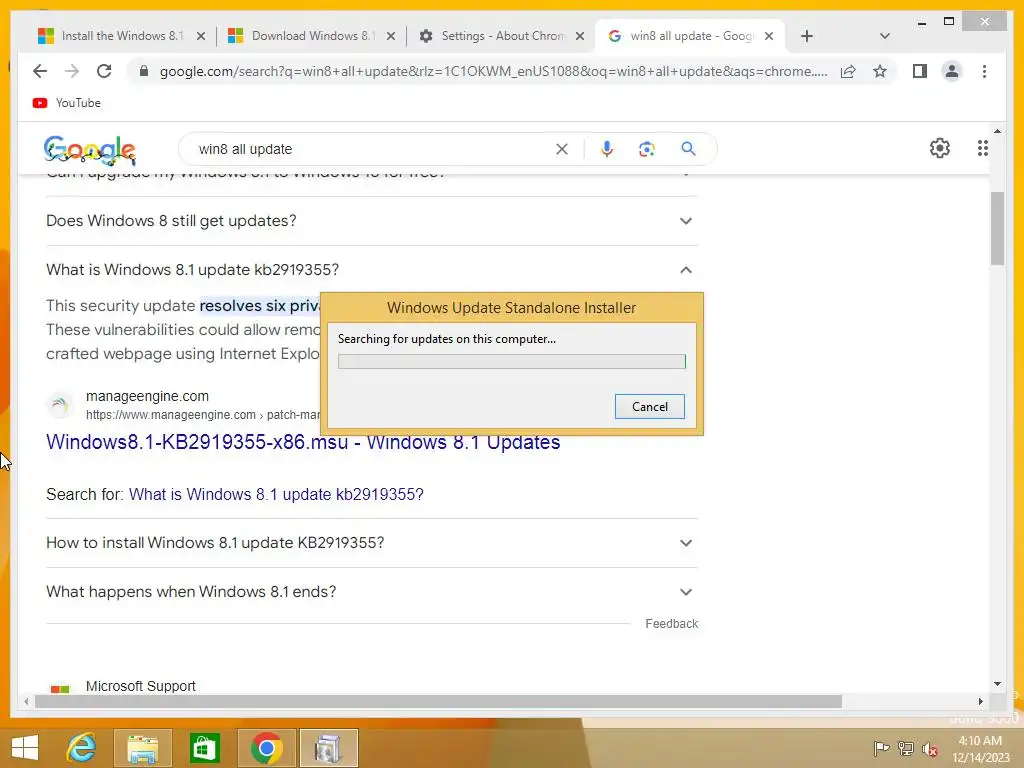
Task: Expand the partially hidden top question chevron
Action: pyautogui.click(x=686, y=175)
